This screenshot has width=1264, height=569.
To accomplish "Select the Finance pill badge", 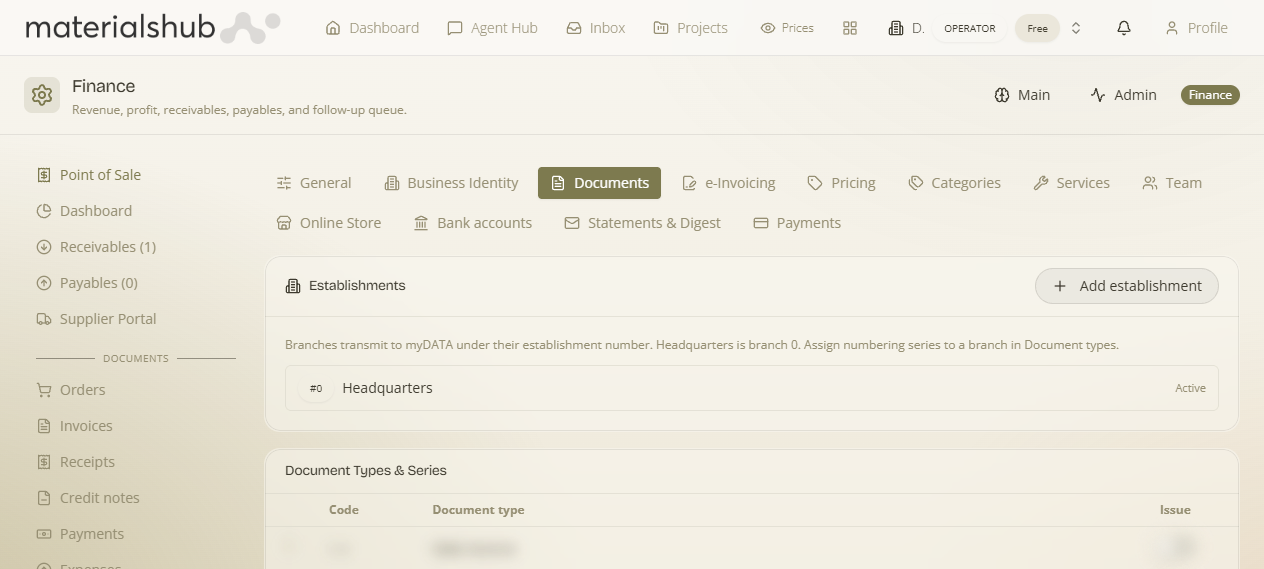I will pyautogui.click(x=1210, y=95).
